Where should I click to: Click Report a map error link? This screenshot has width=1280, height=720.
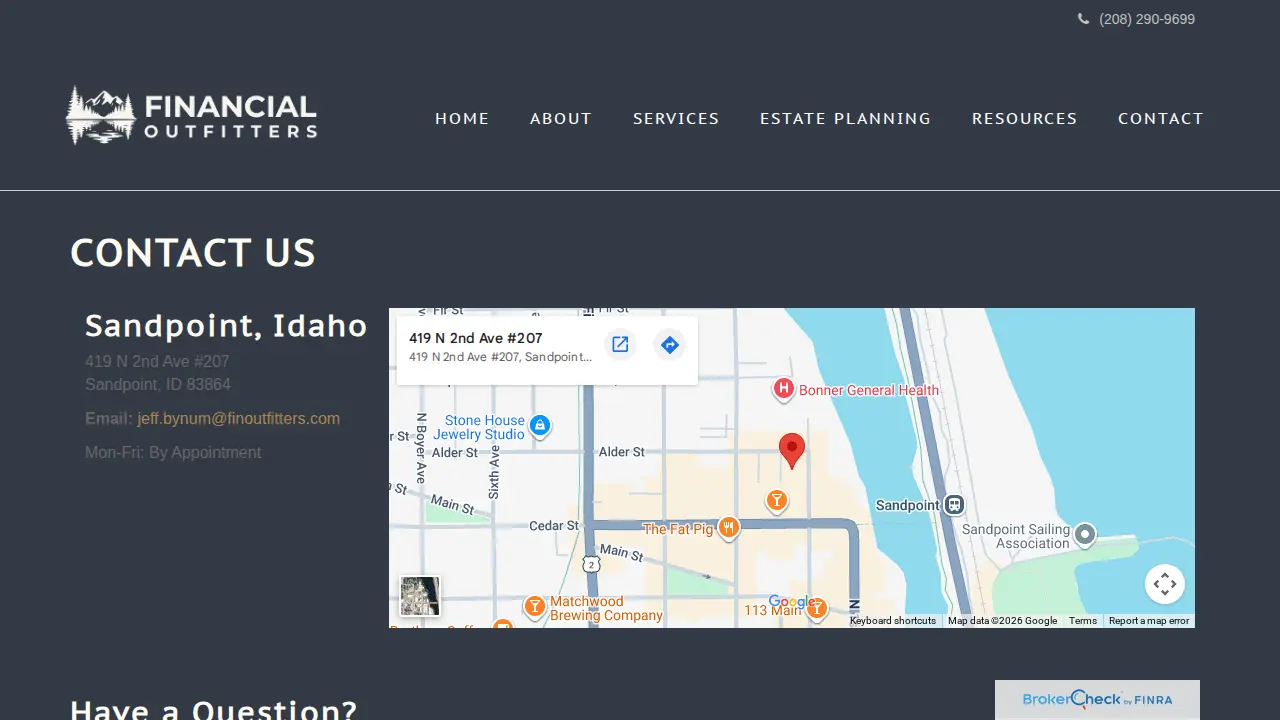point(1149,621)
